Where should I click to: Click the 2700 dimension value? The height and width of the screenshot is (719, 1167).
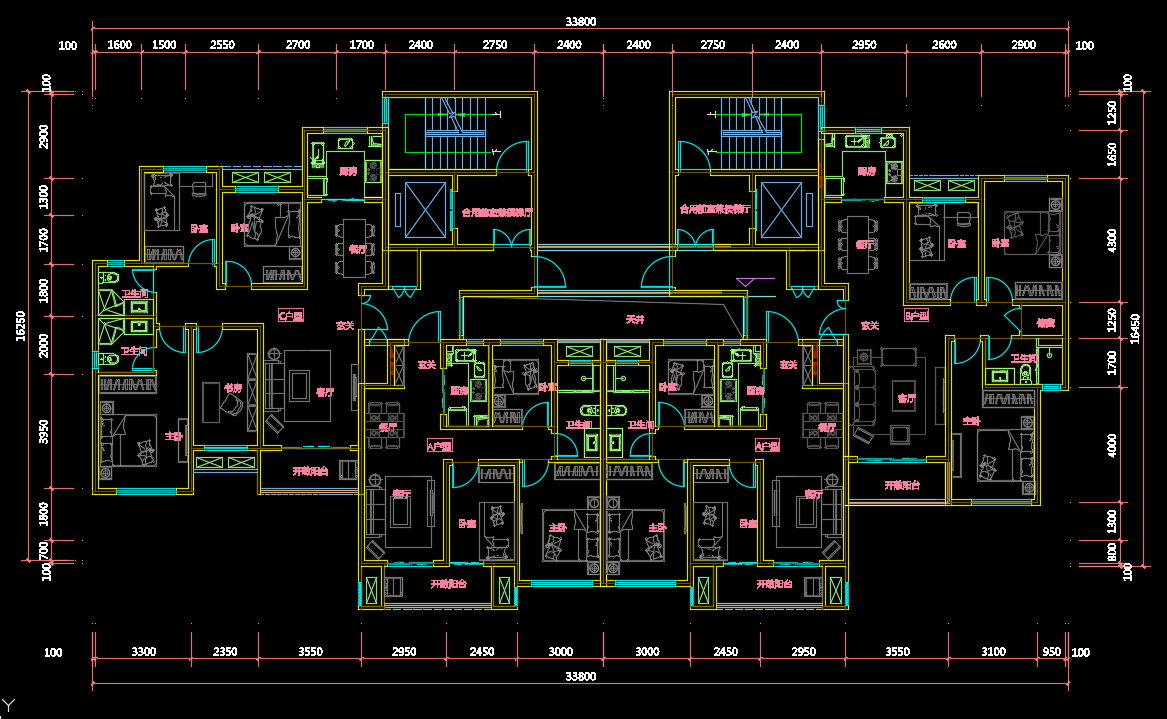click(298, 45)
